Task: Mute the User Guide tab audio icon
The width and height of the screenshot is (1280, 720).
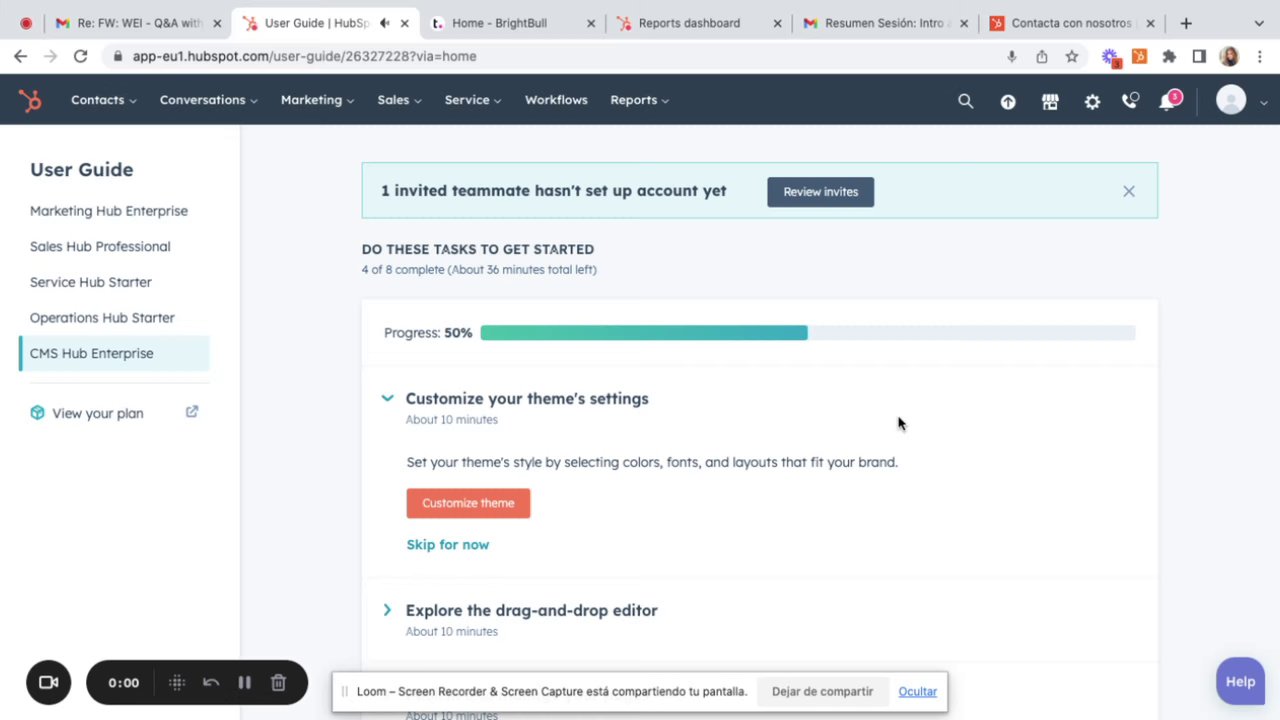Action: tap(385, 23)
